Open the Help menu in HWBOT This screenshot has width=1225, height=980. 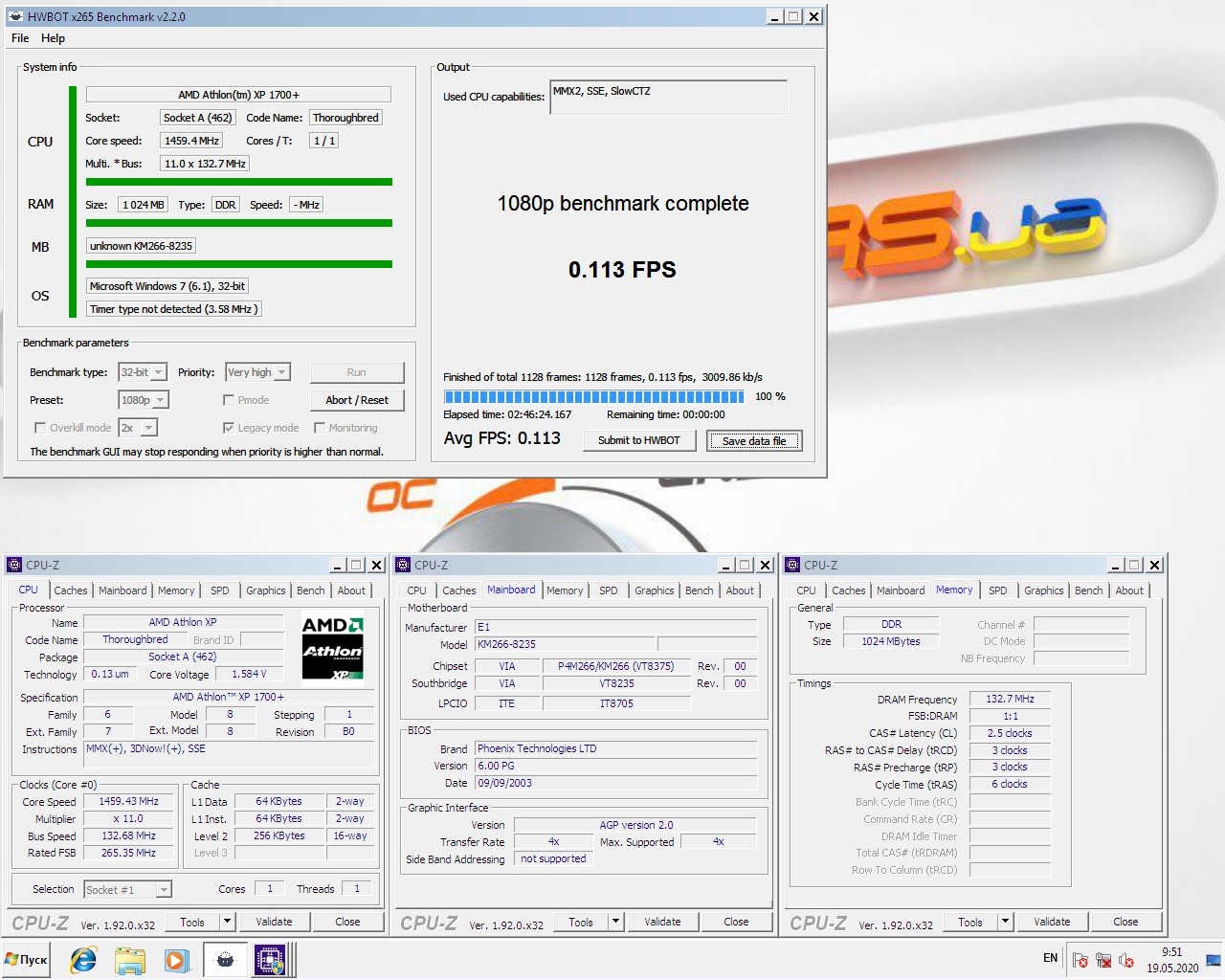(53, 38)
